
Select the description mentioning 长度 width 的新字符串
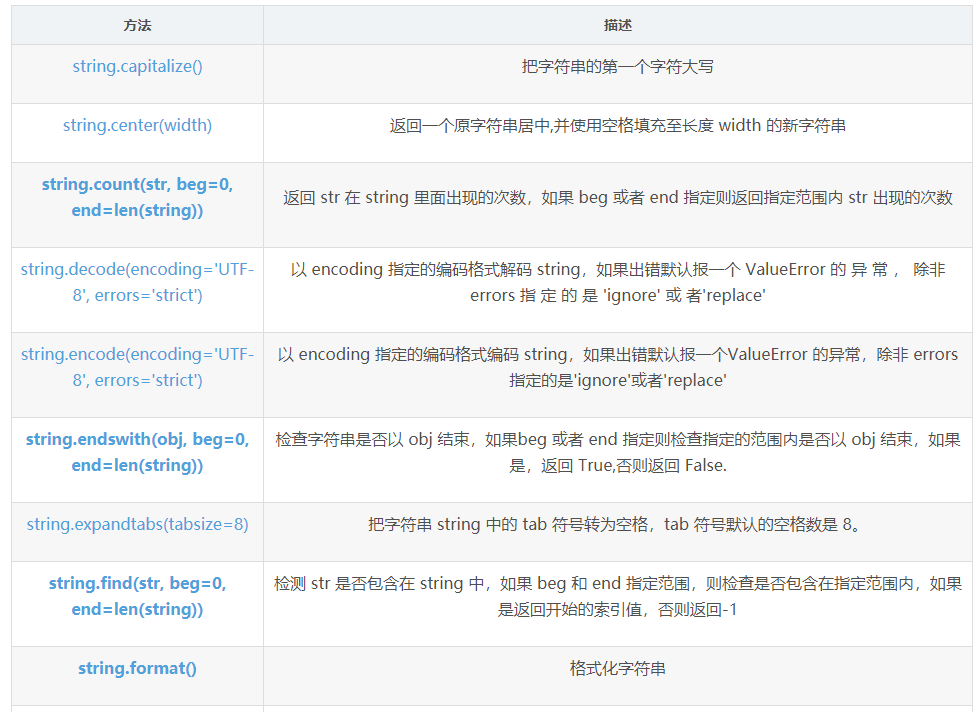point(617,125)
